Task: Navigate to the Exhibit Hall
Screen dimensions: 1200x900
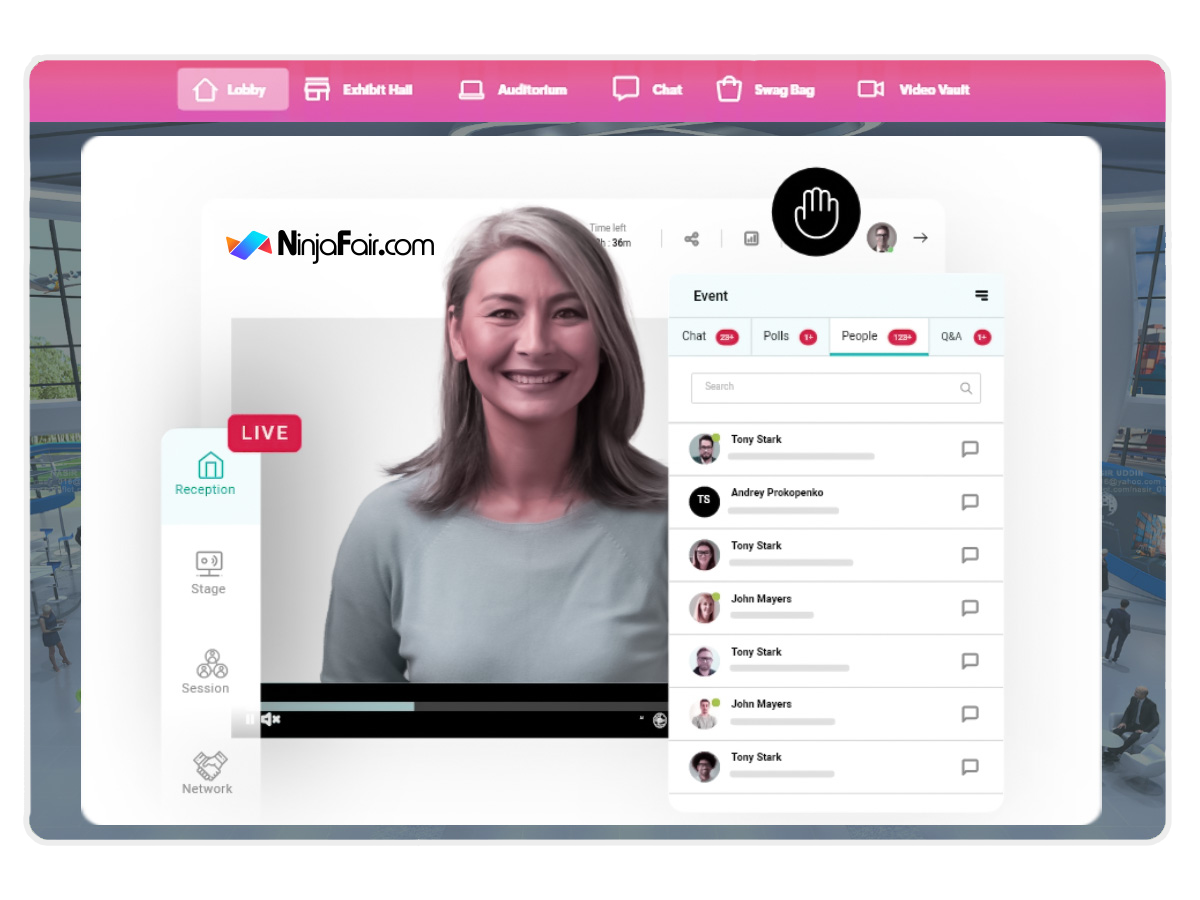Action: click(359, 89)
